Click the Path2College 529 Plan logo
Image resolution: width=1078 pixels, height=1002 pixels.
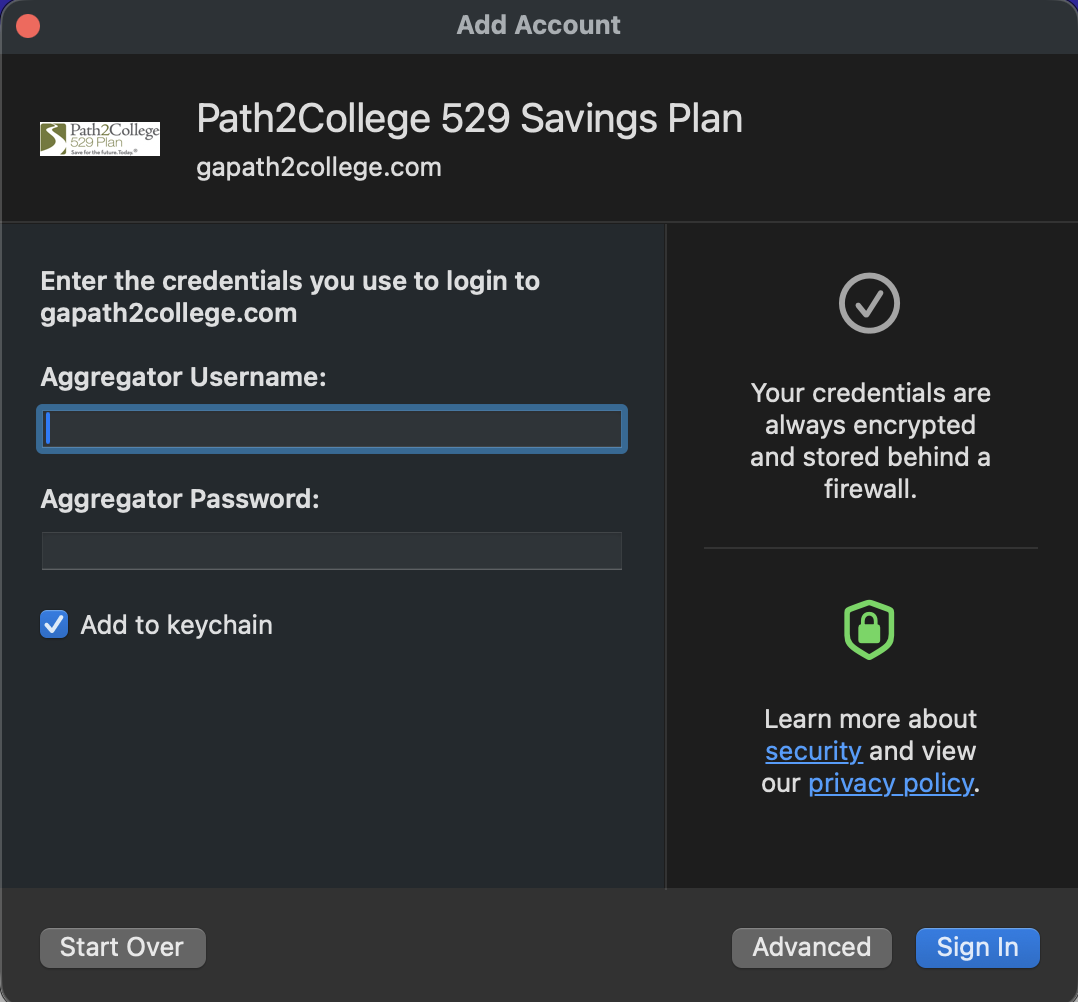(x=100, y=138)
